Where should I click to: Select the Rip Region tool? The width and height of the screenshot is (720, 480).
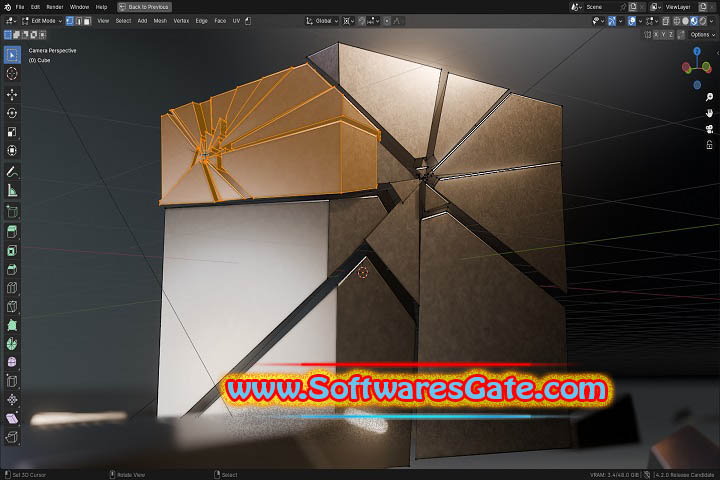(12, 437)
